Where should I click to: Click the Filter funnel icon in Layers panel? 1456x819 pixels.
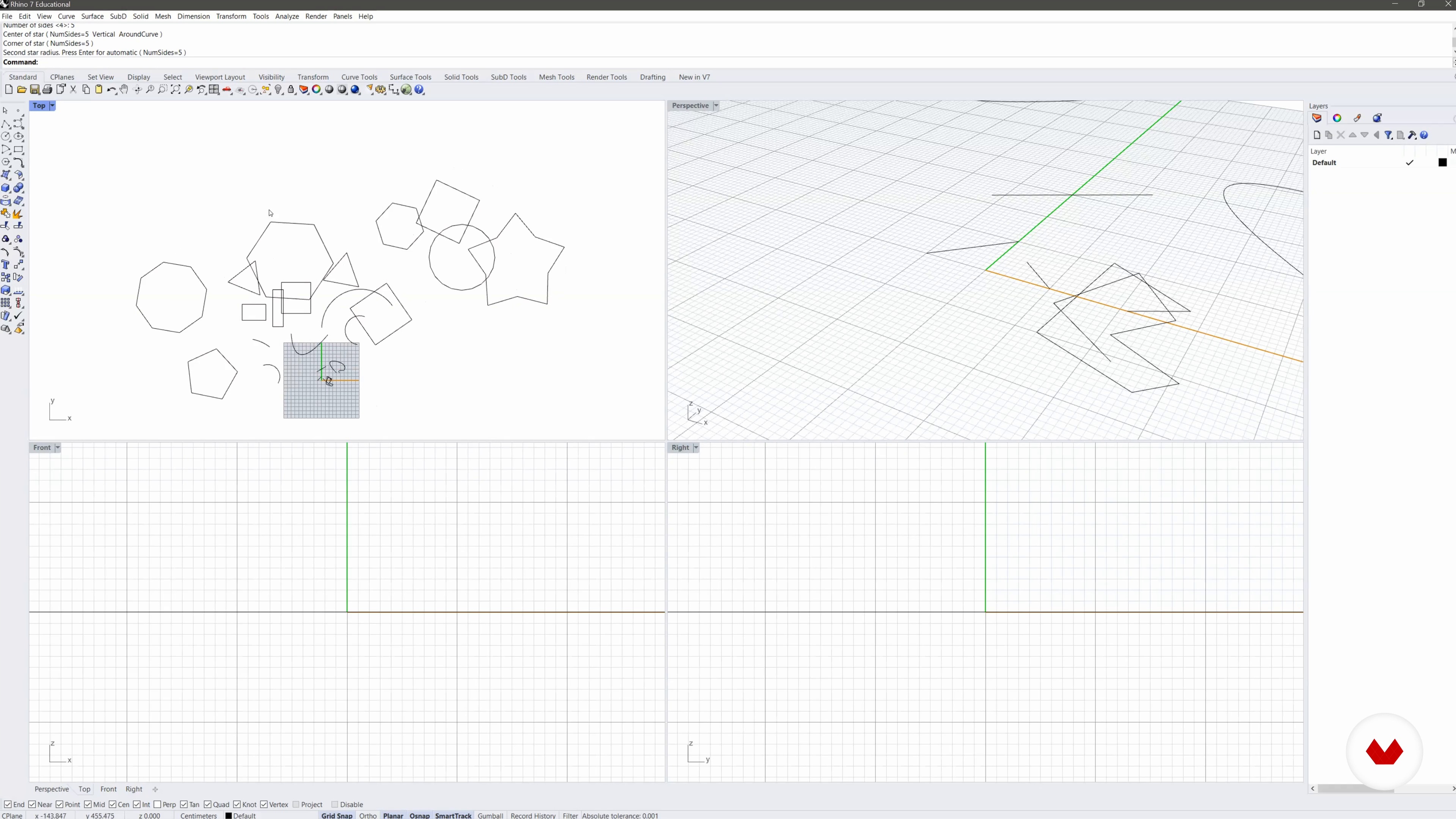click(1388, 135)
